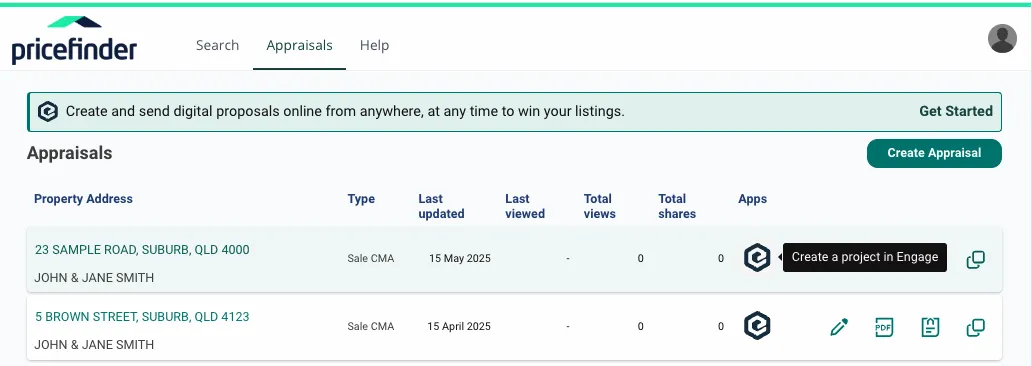Click Get Started in the banner

(x=956, y=111)
